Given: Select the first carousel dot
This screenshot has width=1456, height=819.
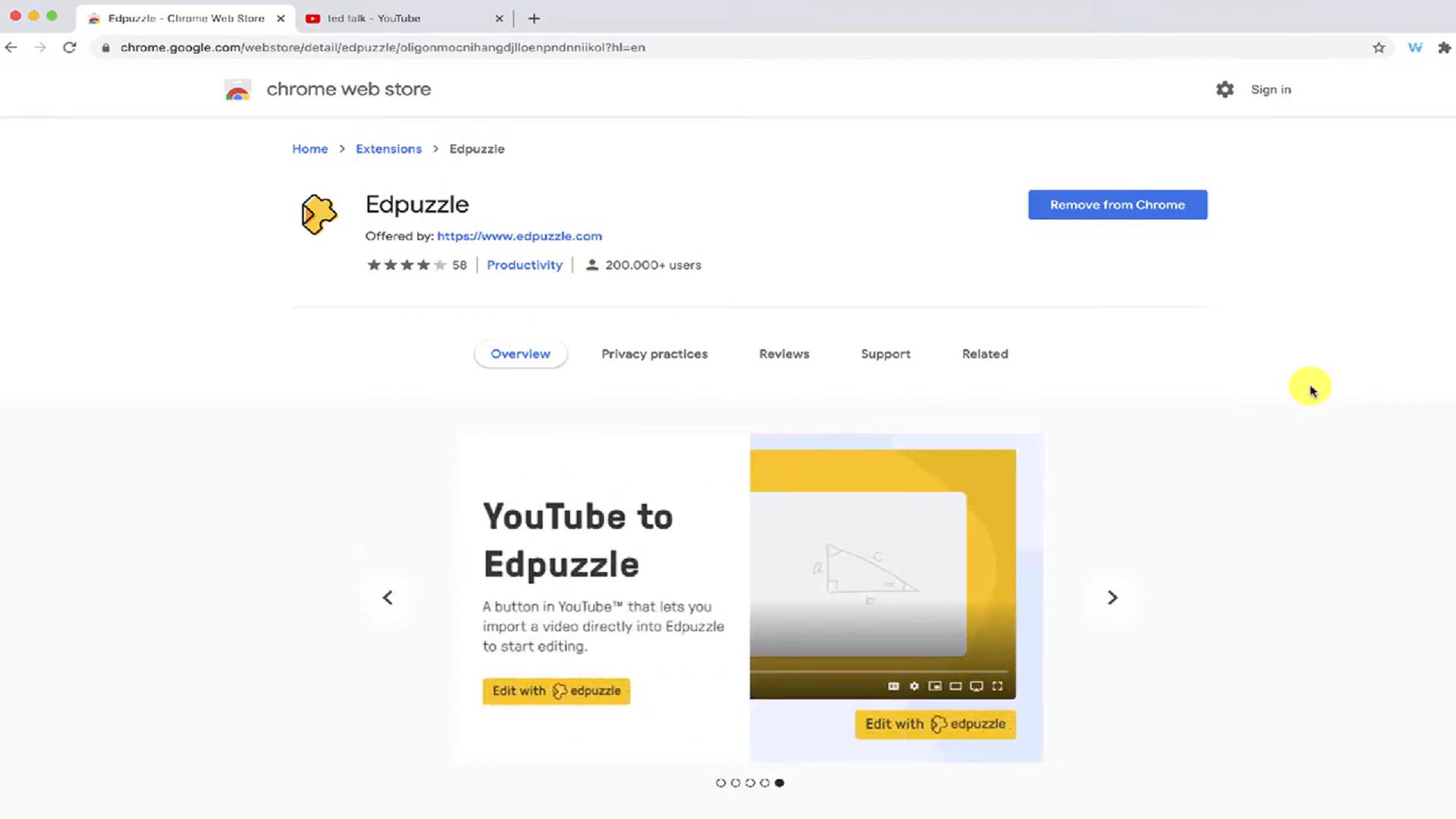Looking at the screenshot, I should [x=720, y=783].
